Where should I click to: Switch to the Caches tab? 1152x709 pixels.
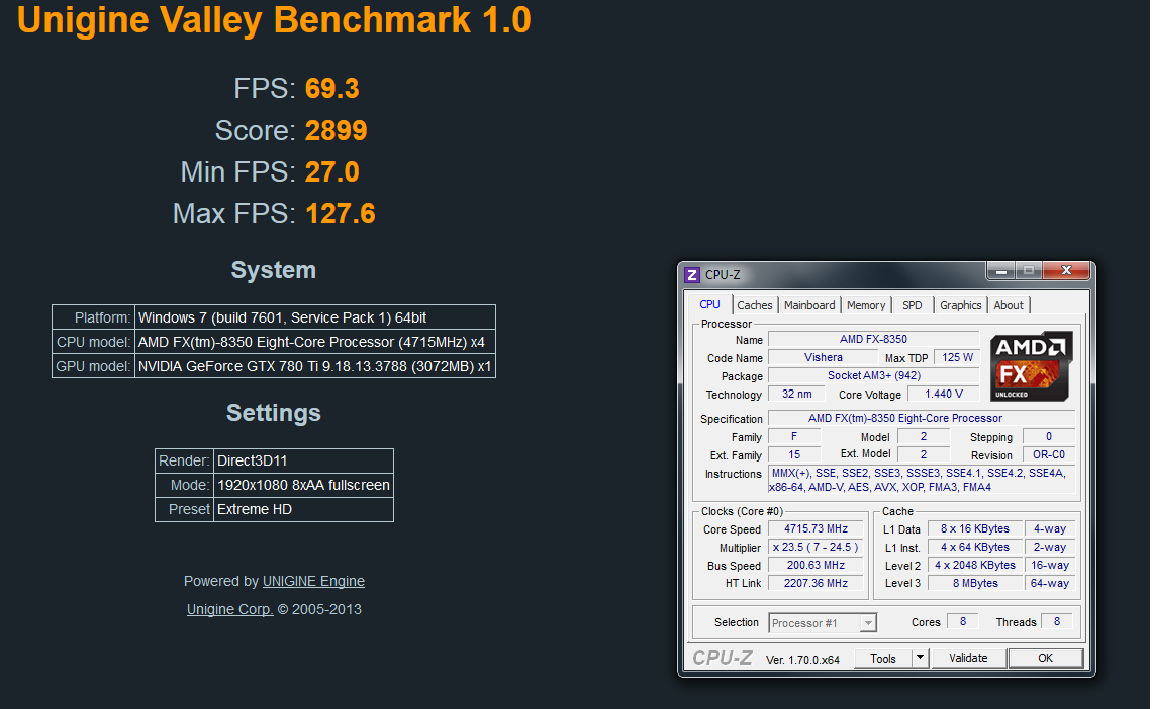[x=755, y=305]
